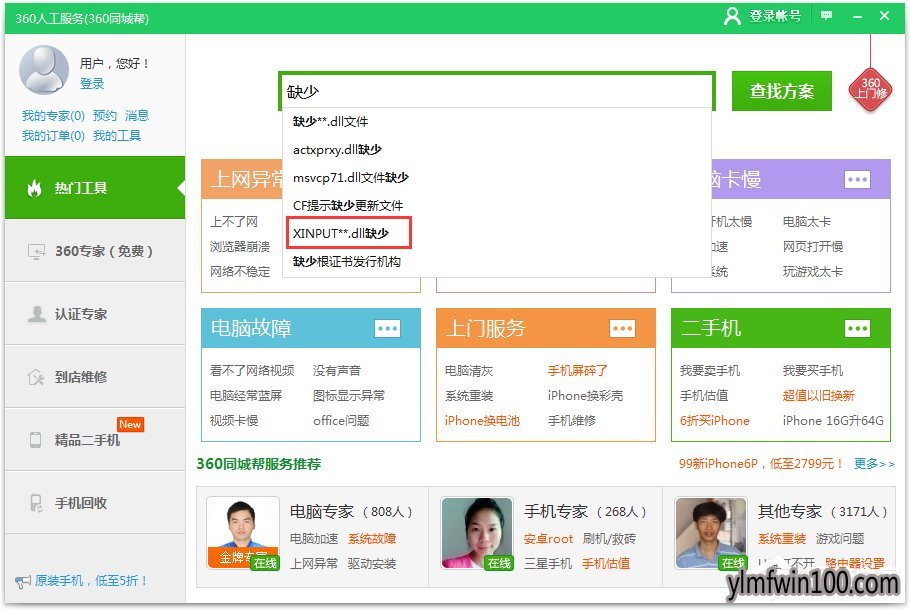Open more options in 二手机 card
910x610 pixels.
pos(857,329)
